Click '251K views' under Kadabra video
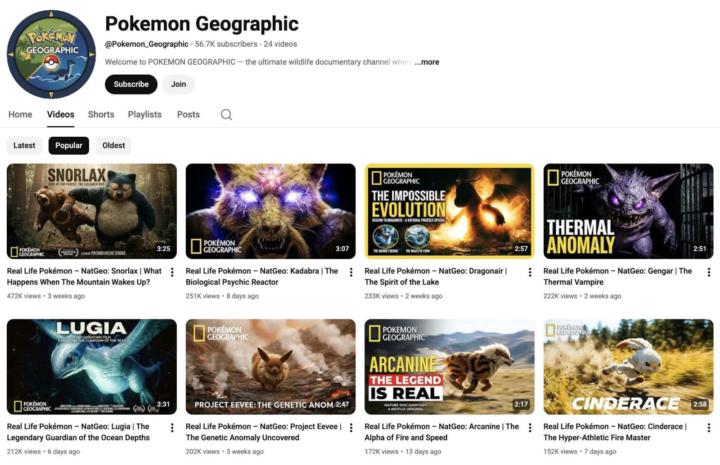Screen dimensions: 720x465 click(x=202, y=296)
